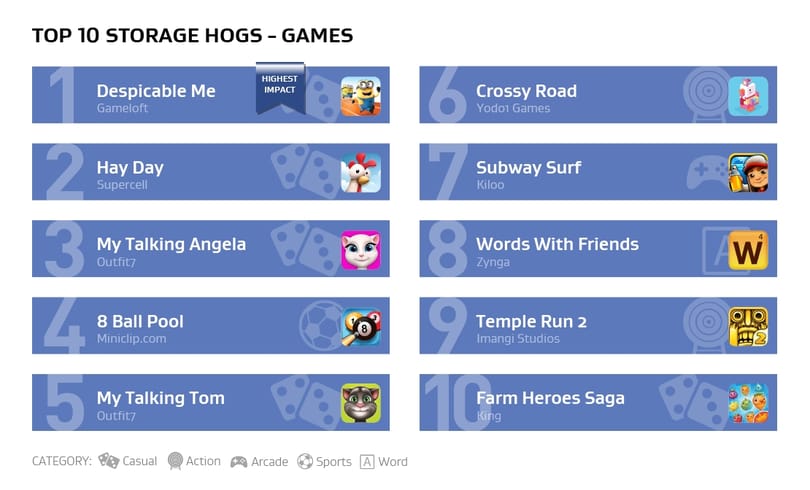Select the Hay Day chicken app icon

[361, 172]
